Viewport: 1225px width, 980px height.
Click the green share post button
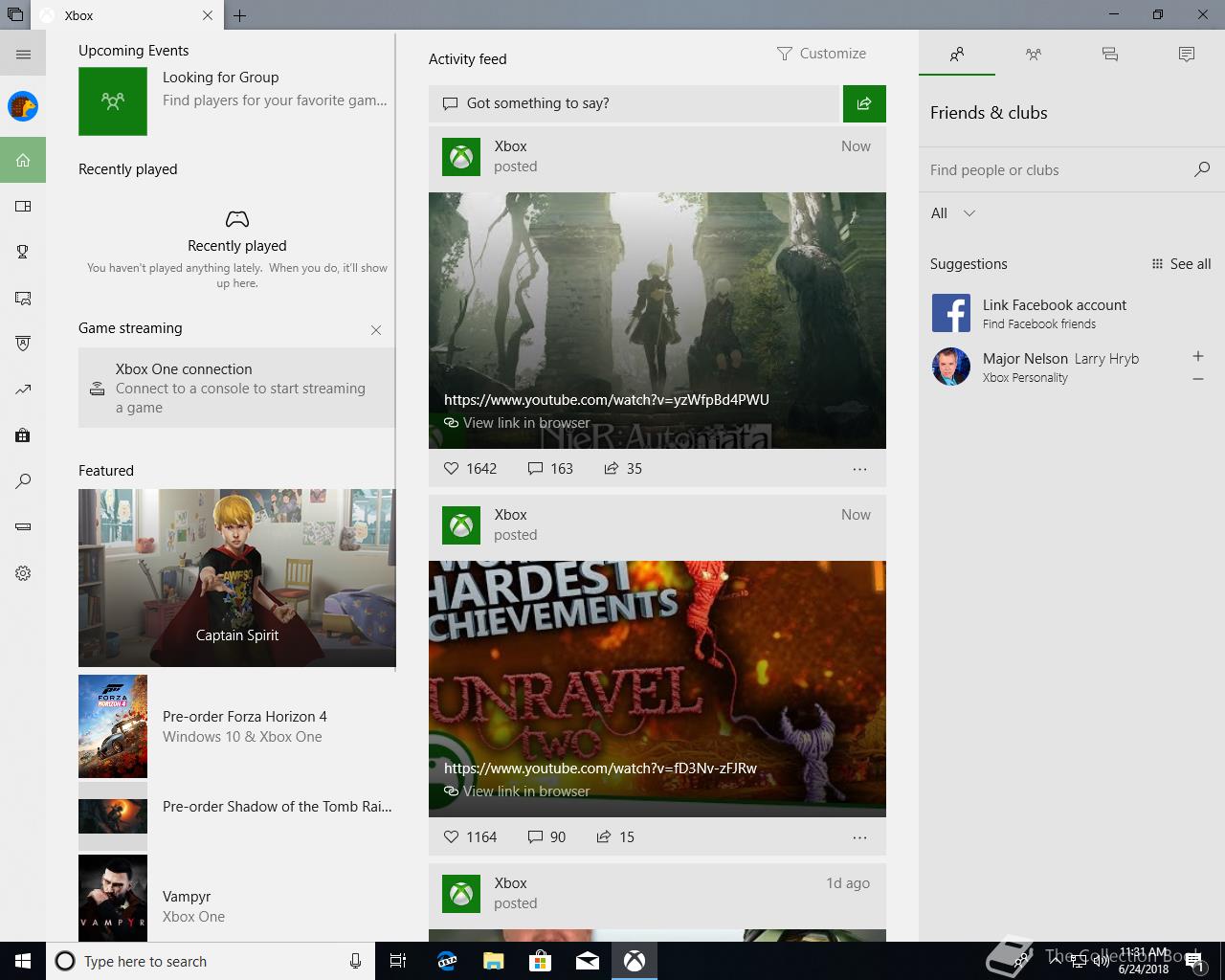(x=864, y=103)
